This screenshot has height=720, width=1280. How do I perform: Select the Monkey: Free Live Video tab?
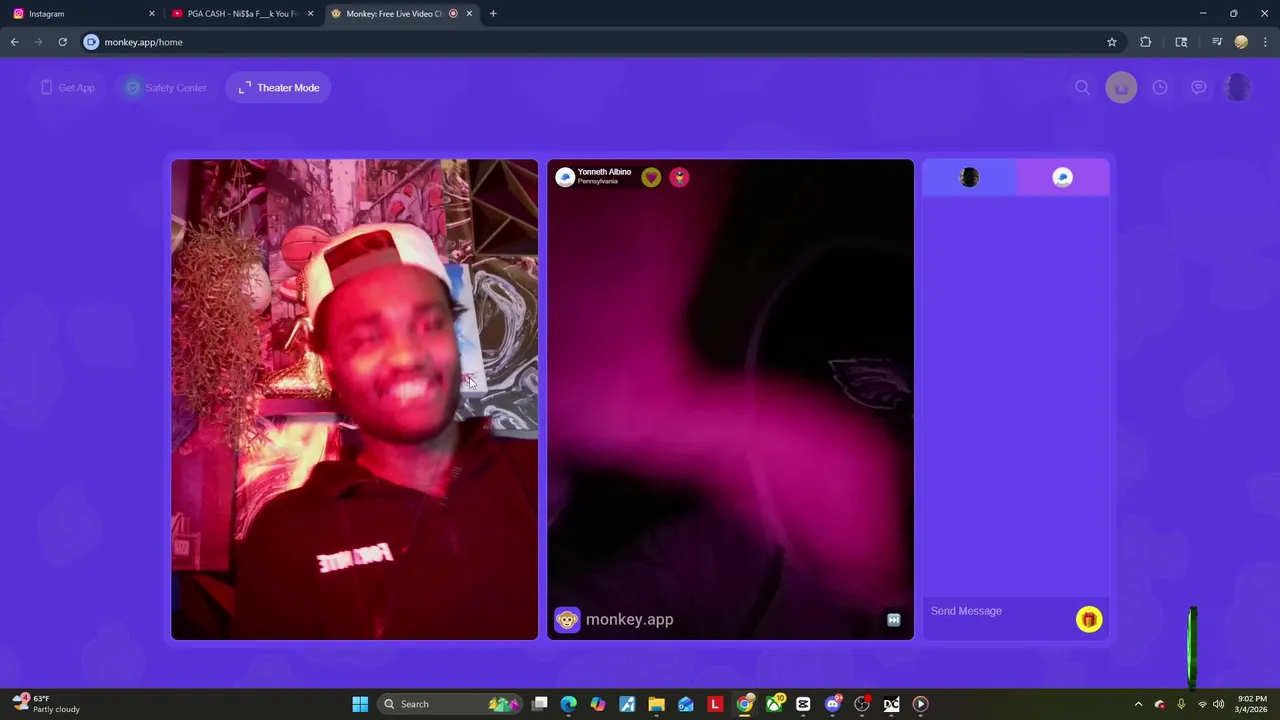point(400,14)
